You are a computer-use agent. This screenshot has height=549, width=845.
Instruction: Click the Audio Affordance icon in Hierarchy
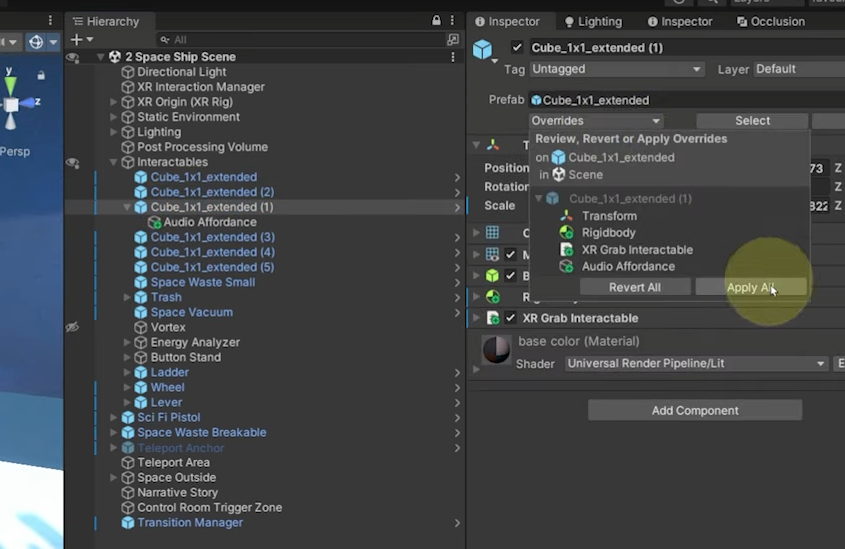(x=154, y=222)
